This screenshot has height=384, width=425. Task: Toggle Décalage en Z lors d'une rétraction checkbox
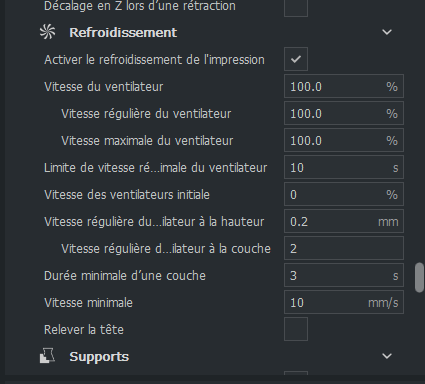(296, 7)
